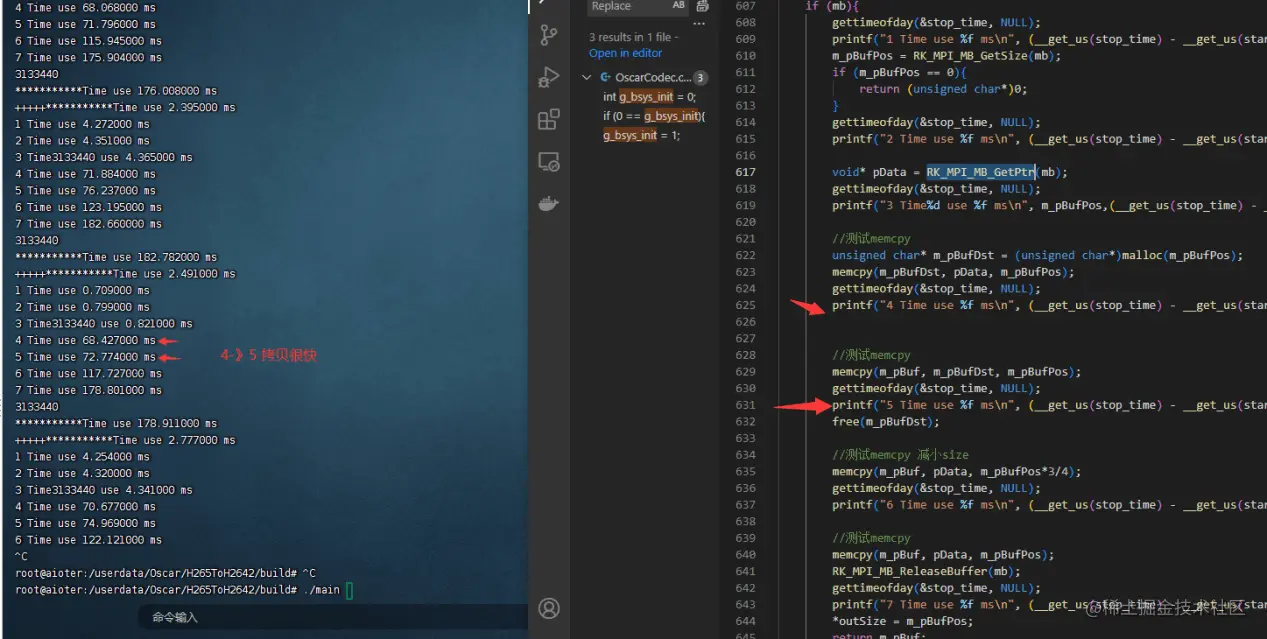Click terminal line '1 Time use 0.709000 ms'
The image size is (1267, 639).
point(82,290)
